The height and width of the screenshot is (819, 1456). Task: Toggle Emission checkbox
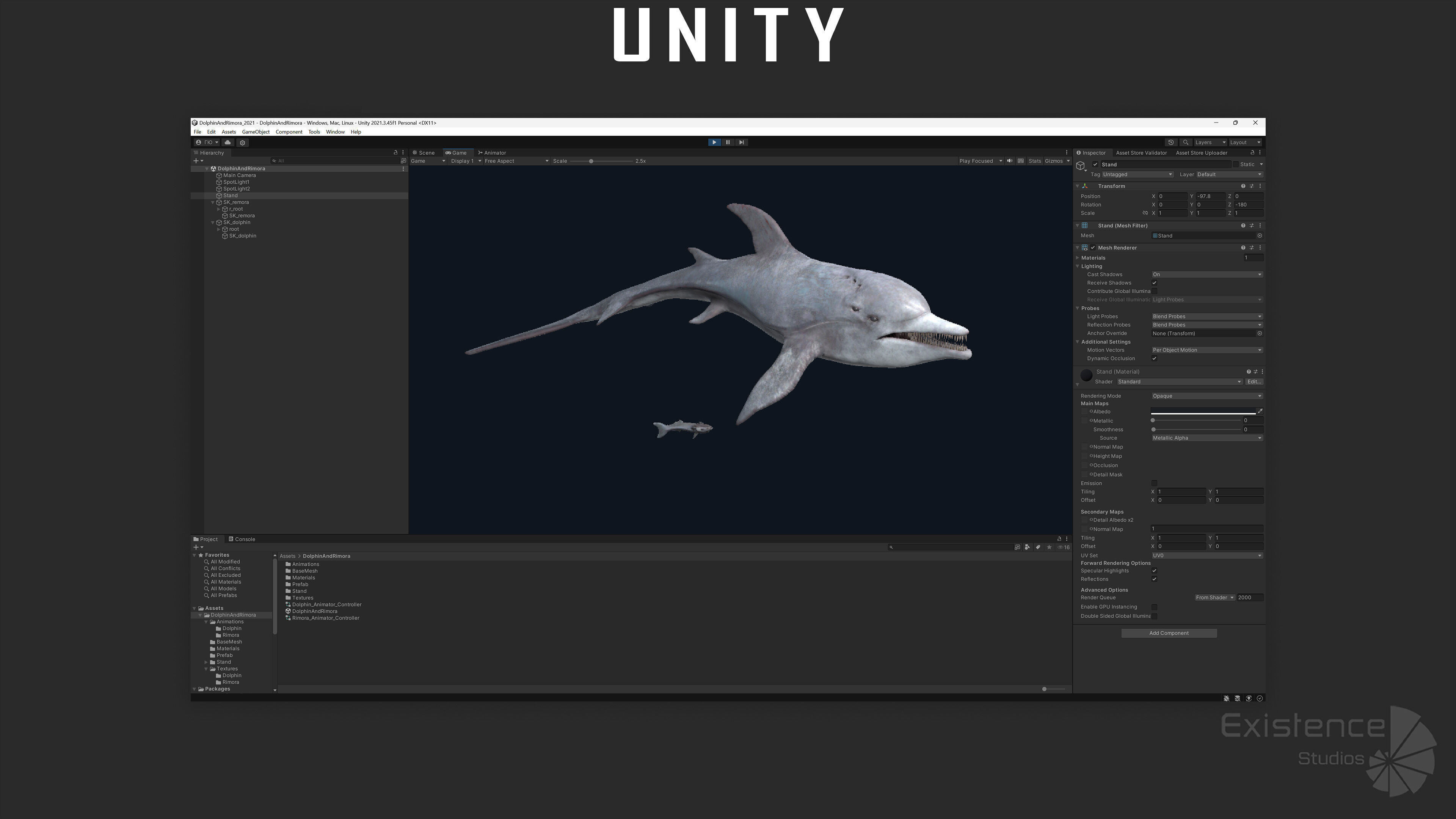coord(1154,483)
